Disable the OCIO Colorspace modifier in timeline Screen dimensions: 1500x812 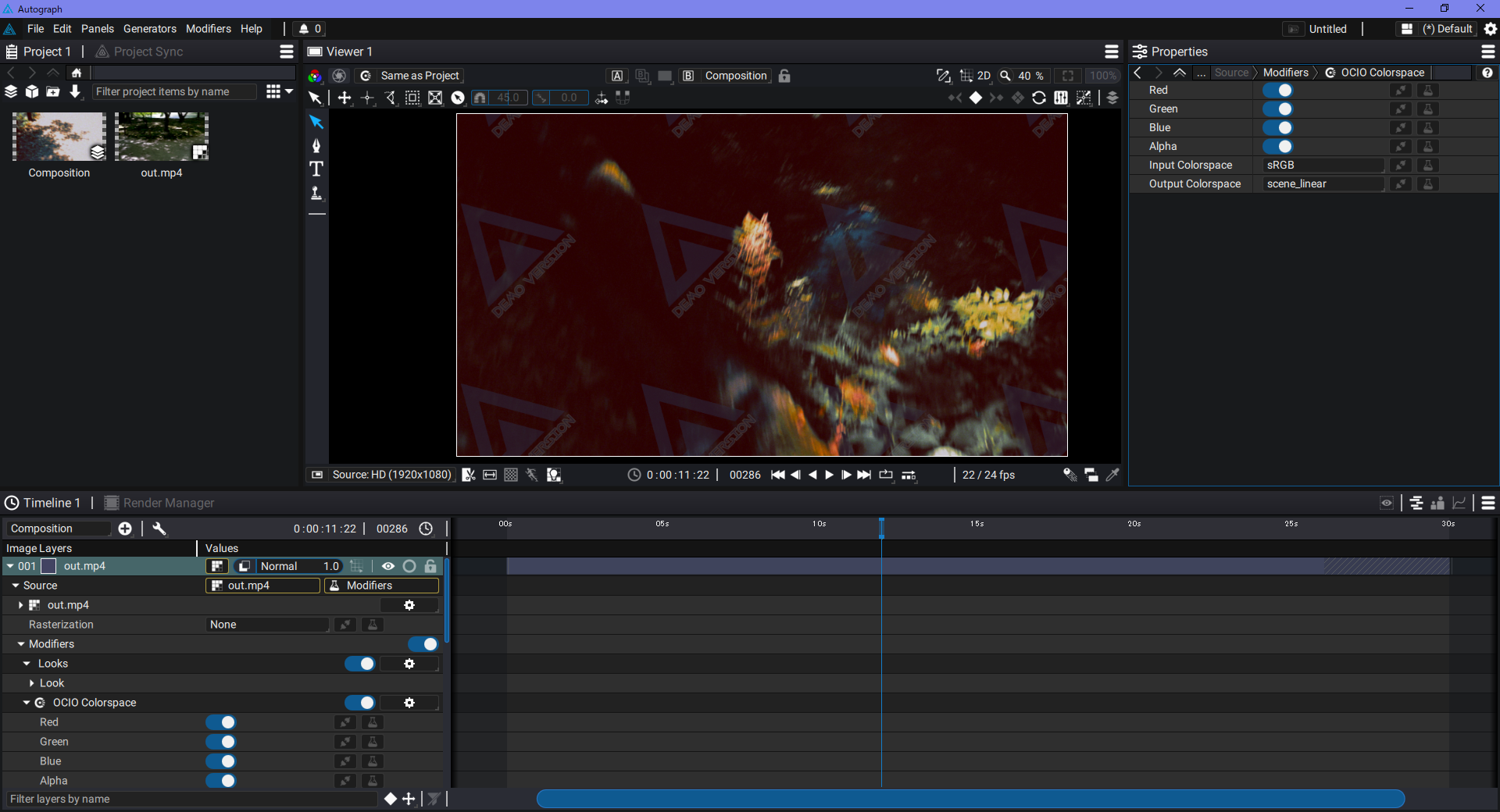[360, 703]
